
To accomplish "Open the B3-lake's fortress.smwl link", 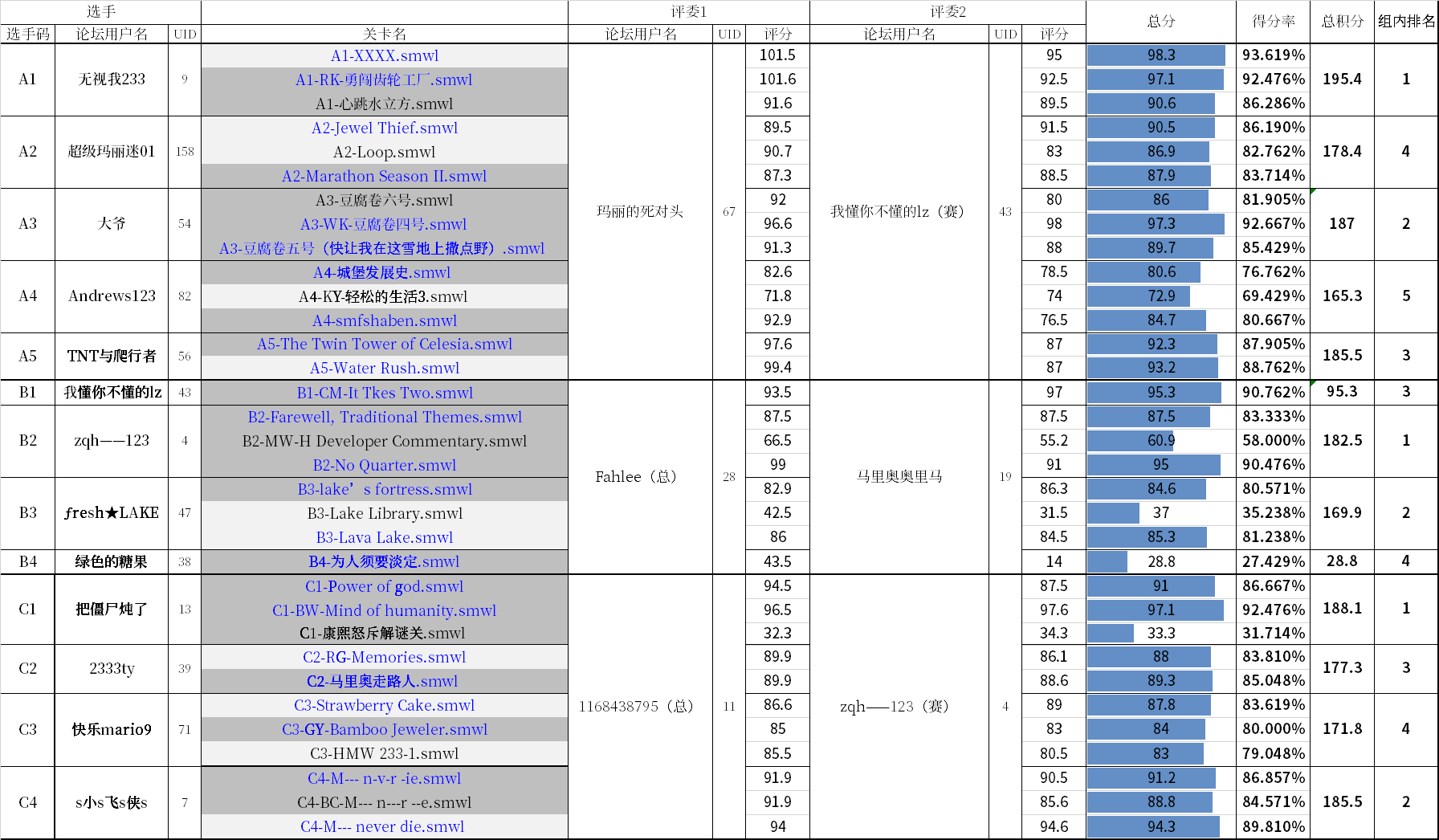I will 385,489.
